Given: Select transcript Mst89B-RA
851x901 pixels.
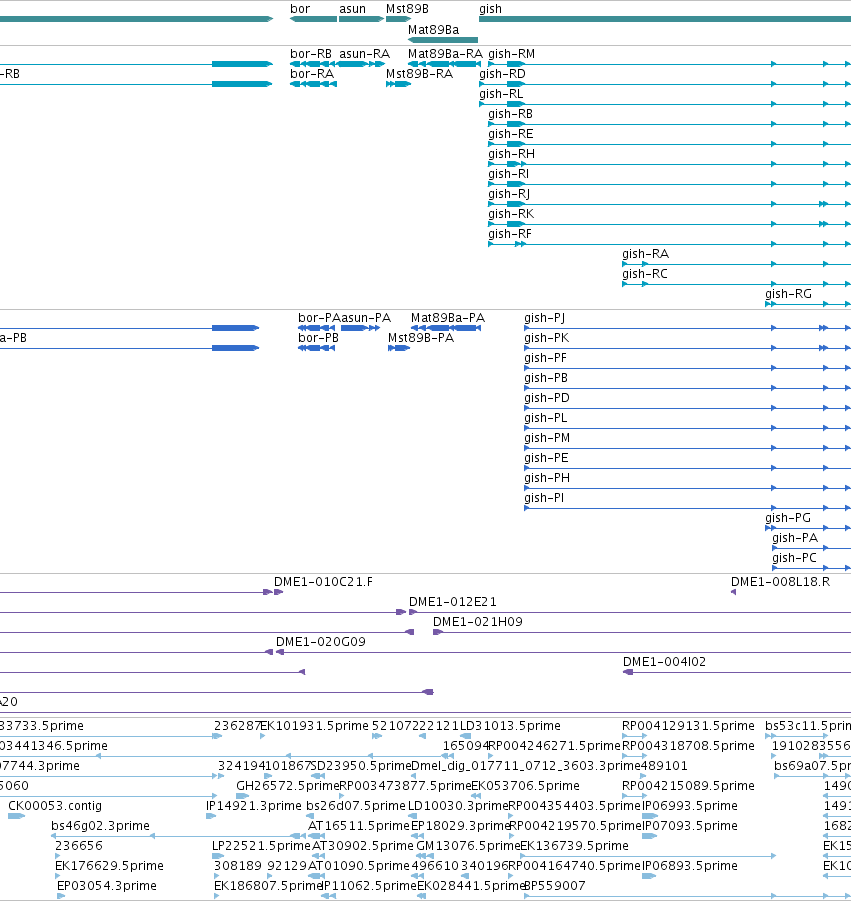Looking at the screenshot, I should (419, 74).
